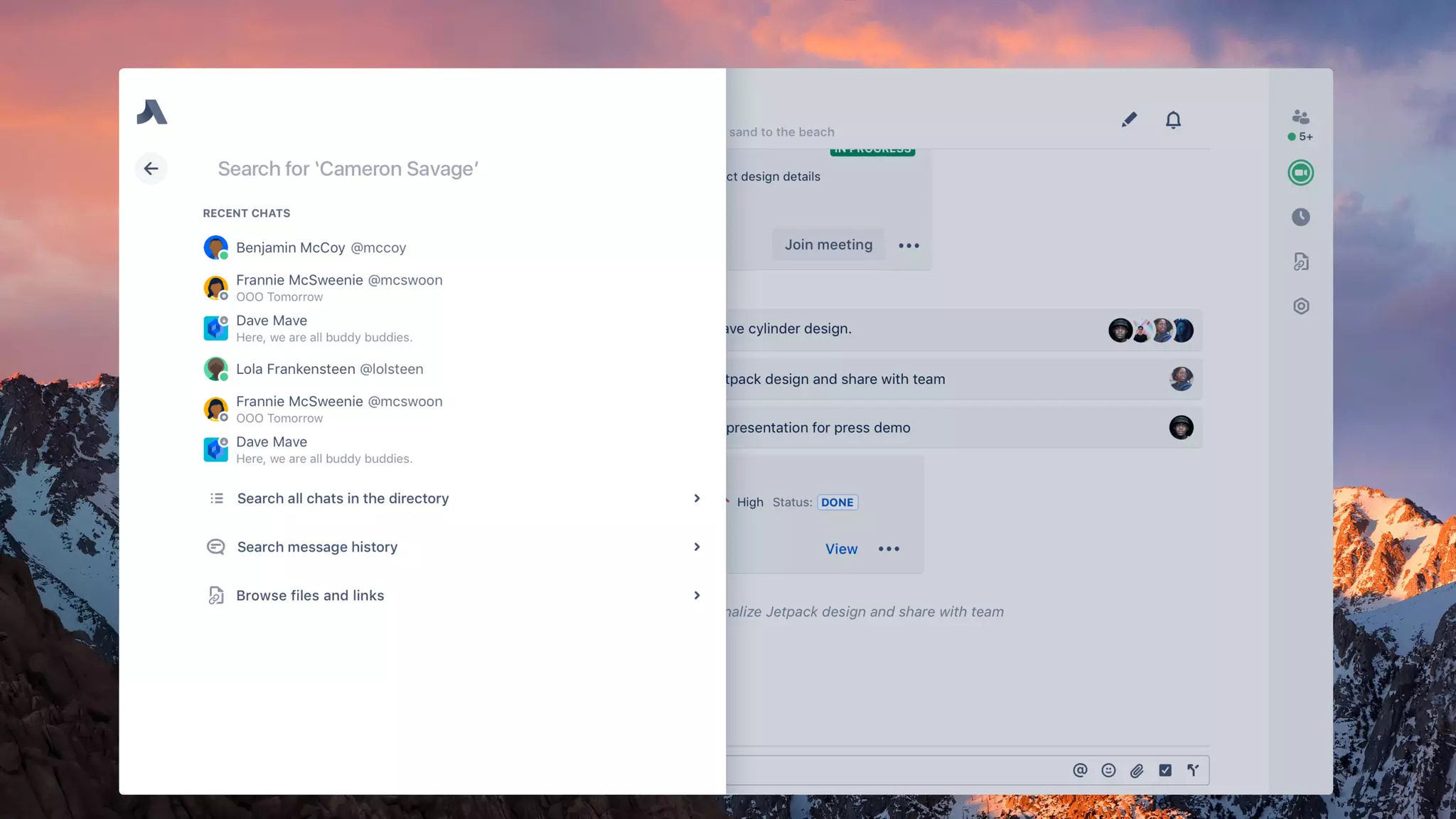The image size is (1456, 819).
Task: Click in the Search for 'Cameron Savage' field
Action: 427,168
